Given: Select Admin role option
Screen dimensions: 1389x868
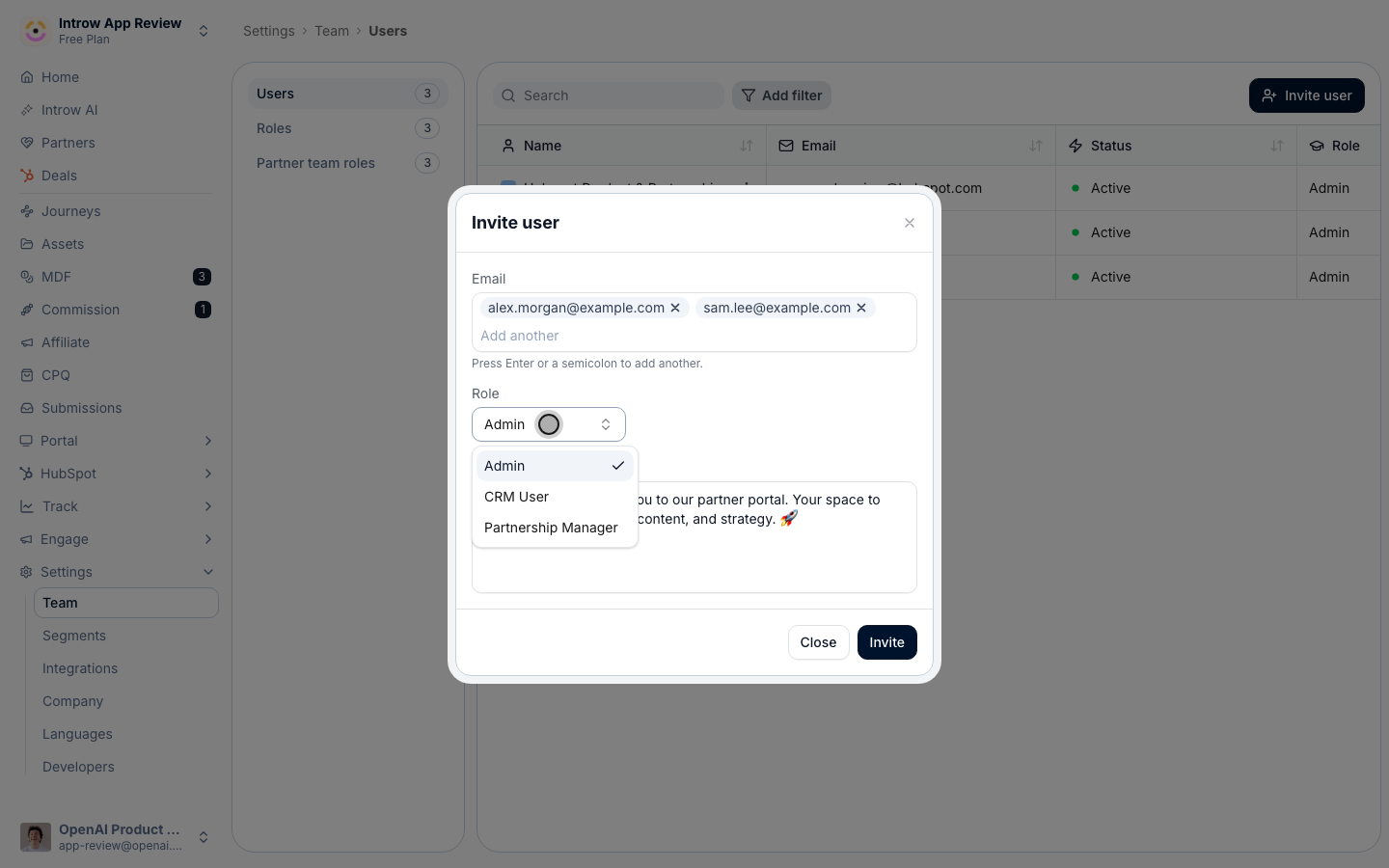Looking at the screenshot, I should (x=555, y=466).
